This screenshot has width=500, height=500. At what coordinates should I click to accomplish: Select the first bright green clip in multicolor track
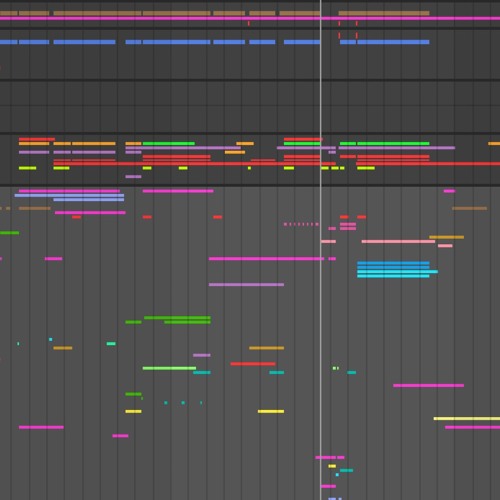click(x=169, y=143)
